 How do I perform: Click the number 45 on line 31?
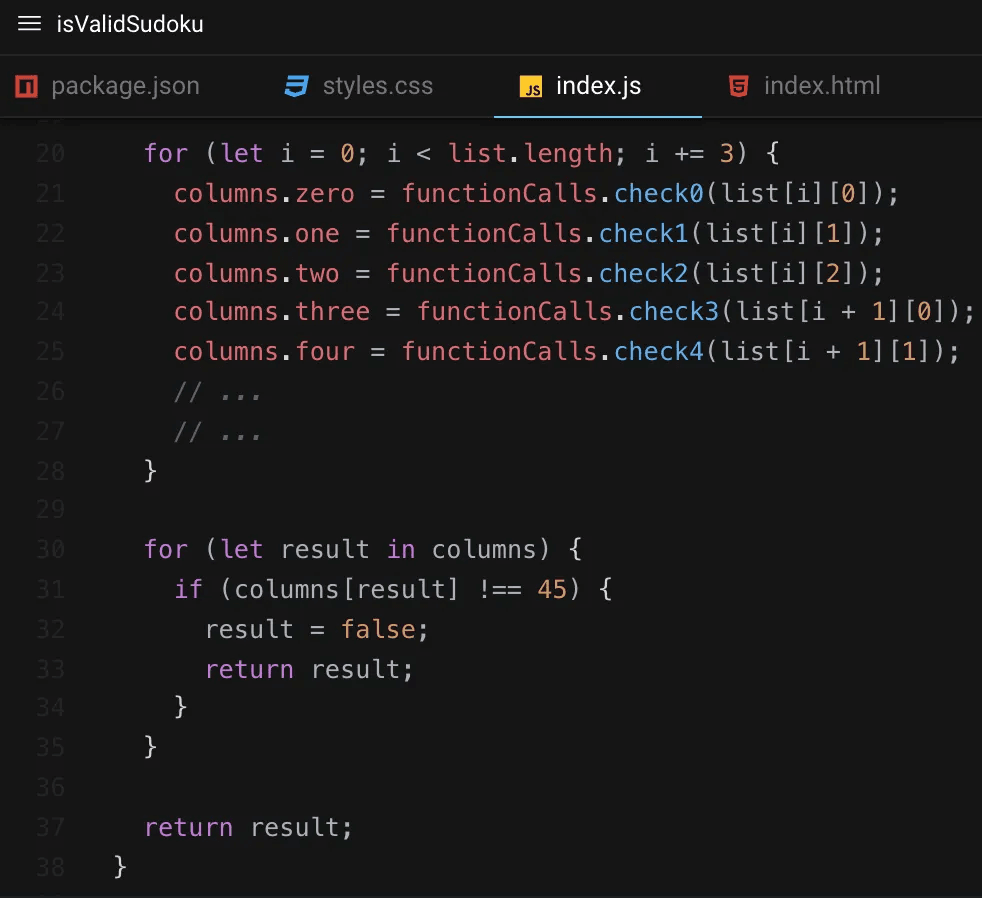pos(551,589)
